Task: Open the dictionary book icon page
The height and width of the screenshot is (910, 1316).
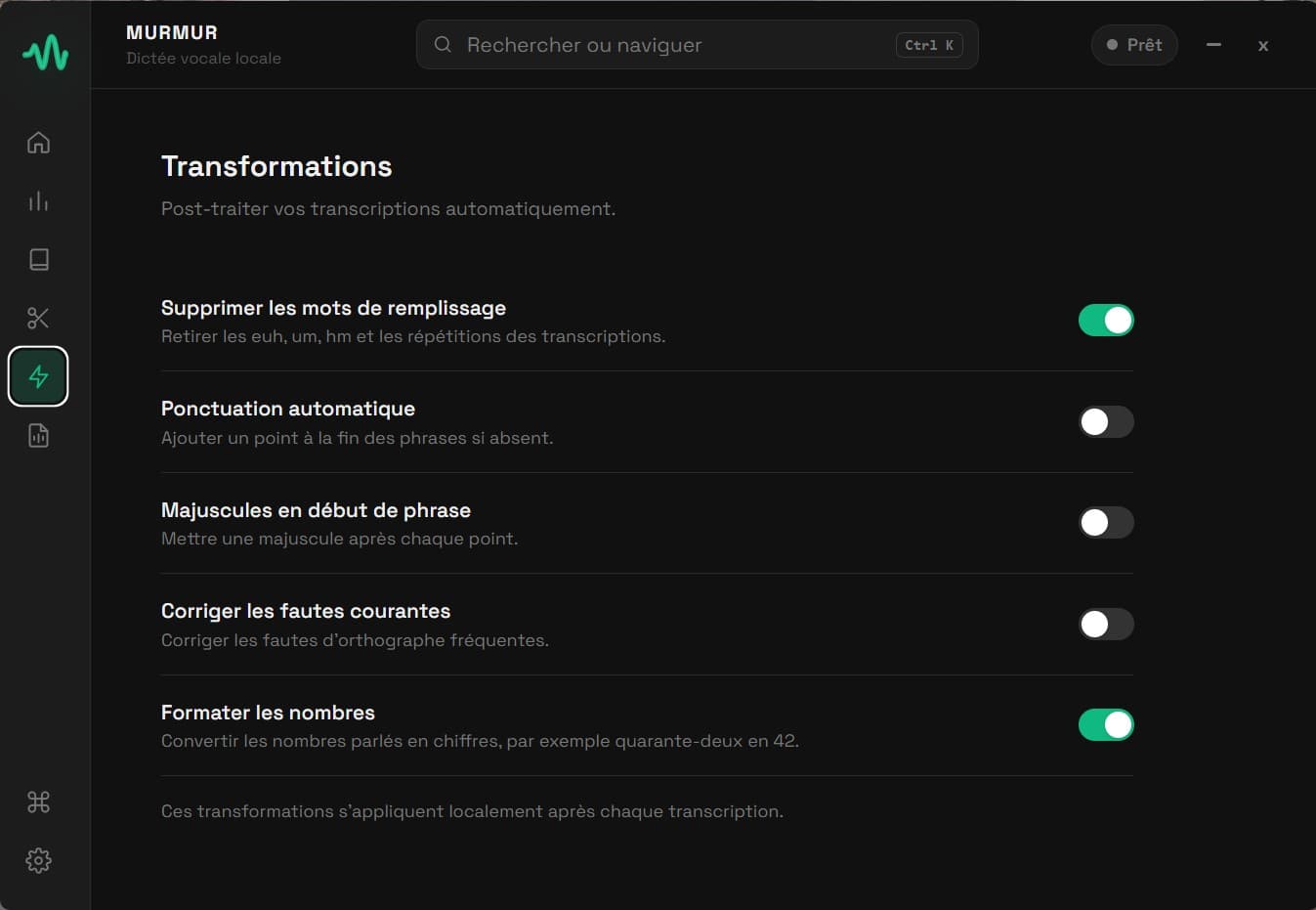Action: (x=38, y=259)
